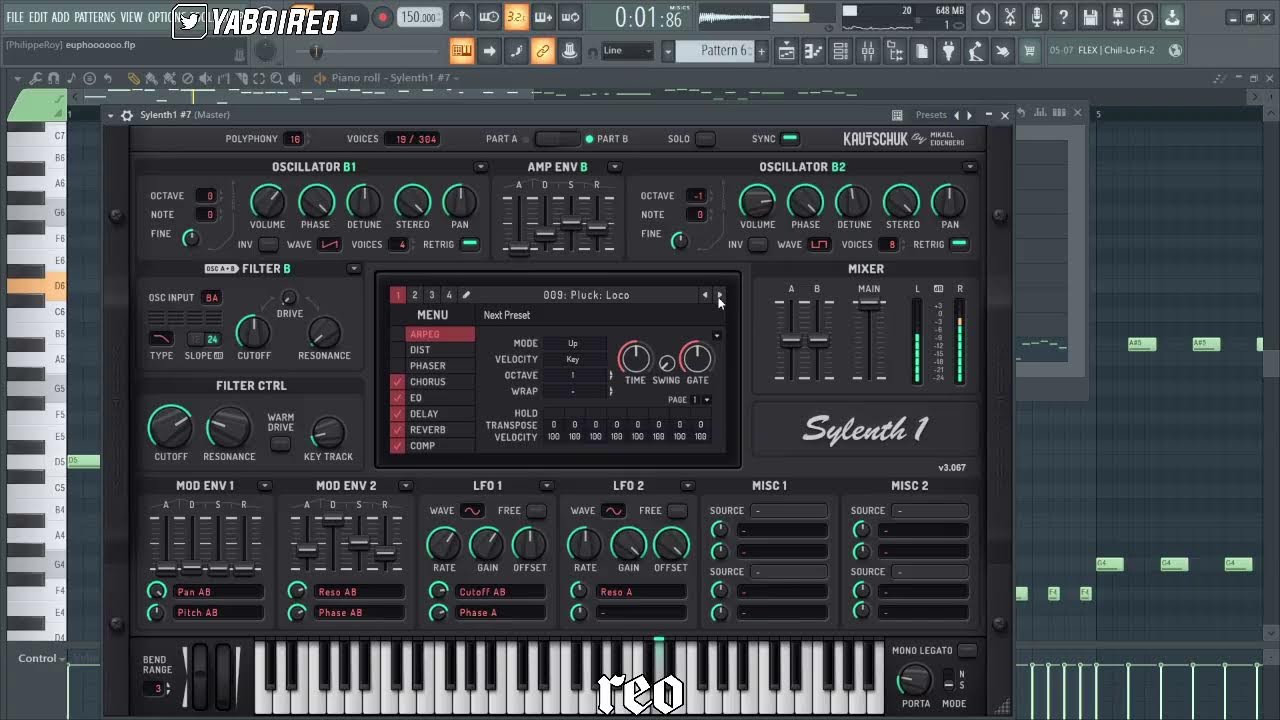Click the arpeggiator MODE Up field
Image resolution: width=1280 pixels, height=720 pixels.
(575, 343)
